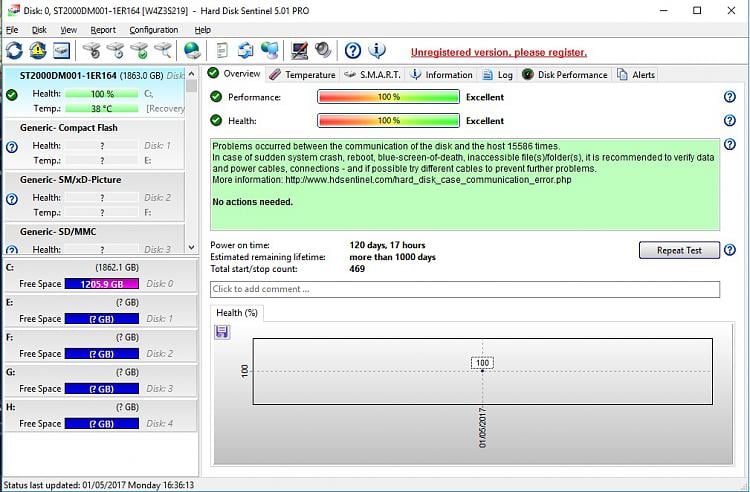Click the status bar 'Status last updated' text
This screenshot has width=750, height=492.
[99, 485]
